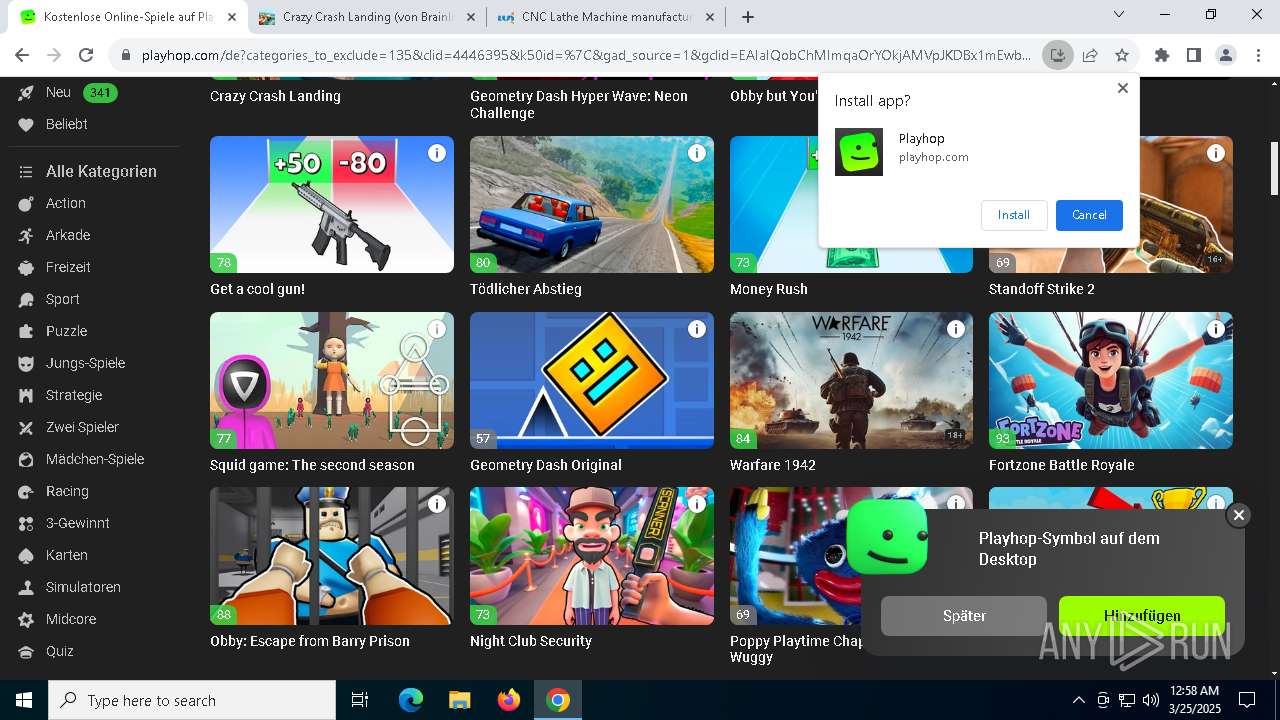Screen dimensions: 1280x720
Task: Open Task View on taskbar
Action: click(360, 700)
